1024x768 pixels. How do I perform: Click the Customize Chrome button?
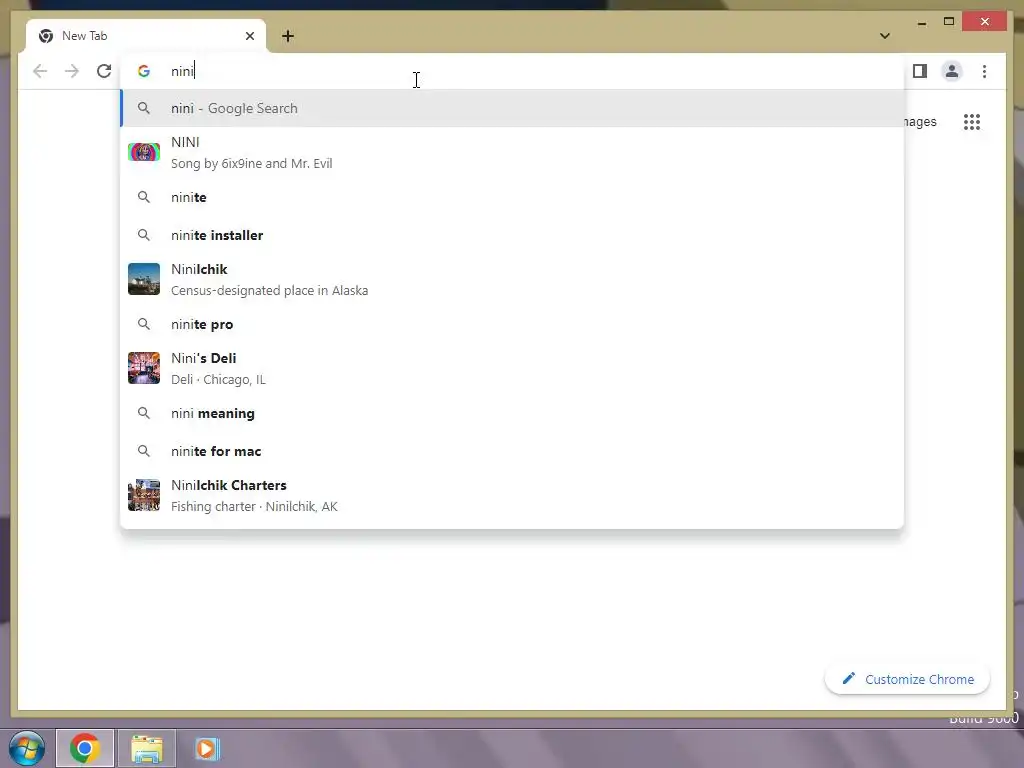(907, 679)
